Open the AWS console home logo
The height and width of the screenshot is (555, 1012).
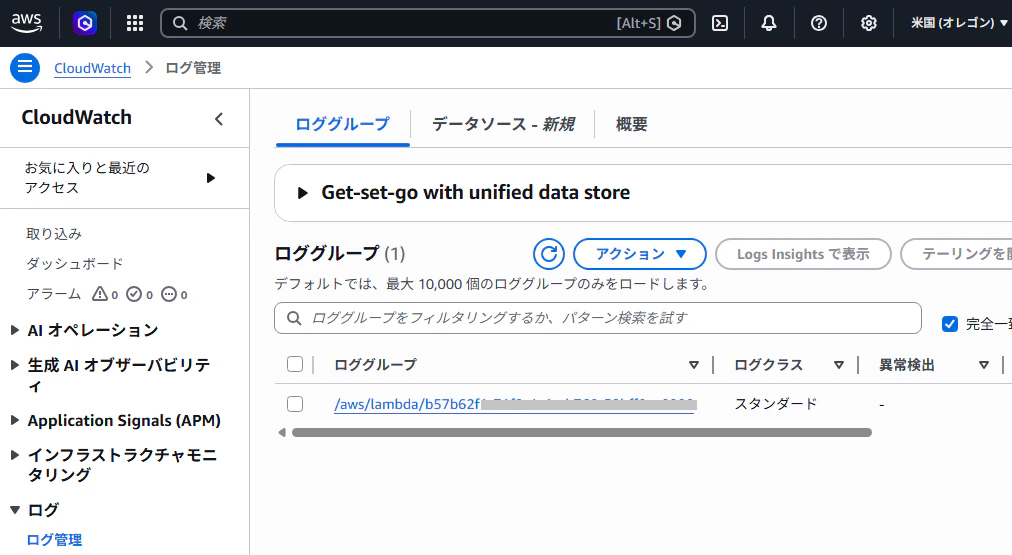[26, 23]
